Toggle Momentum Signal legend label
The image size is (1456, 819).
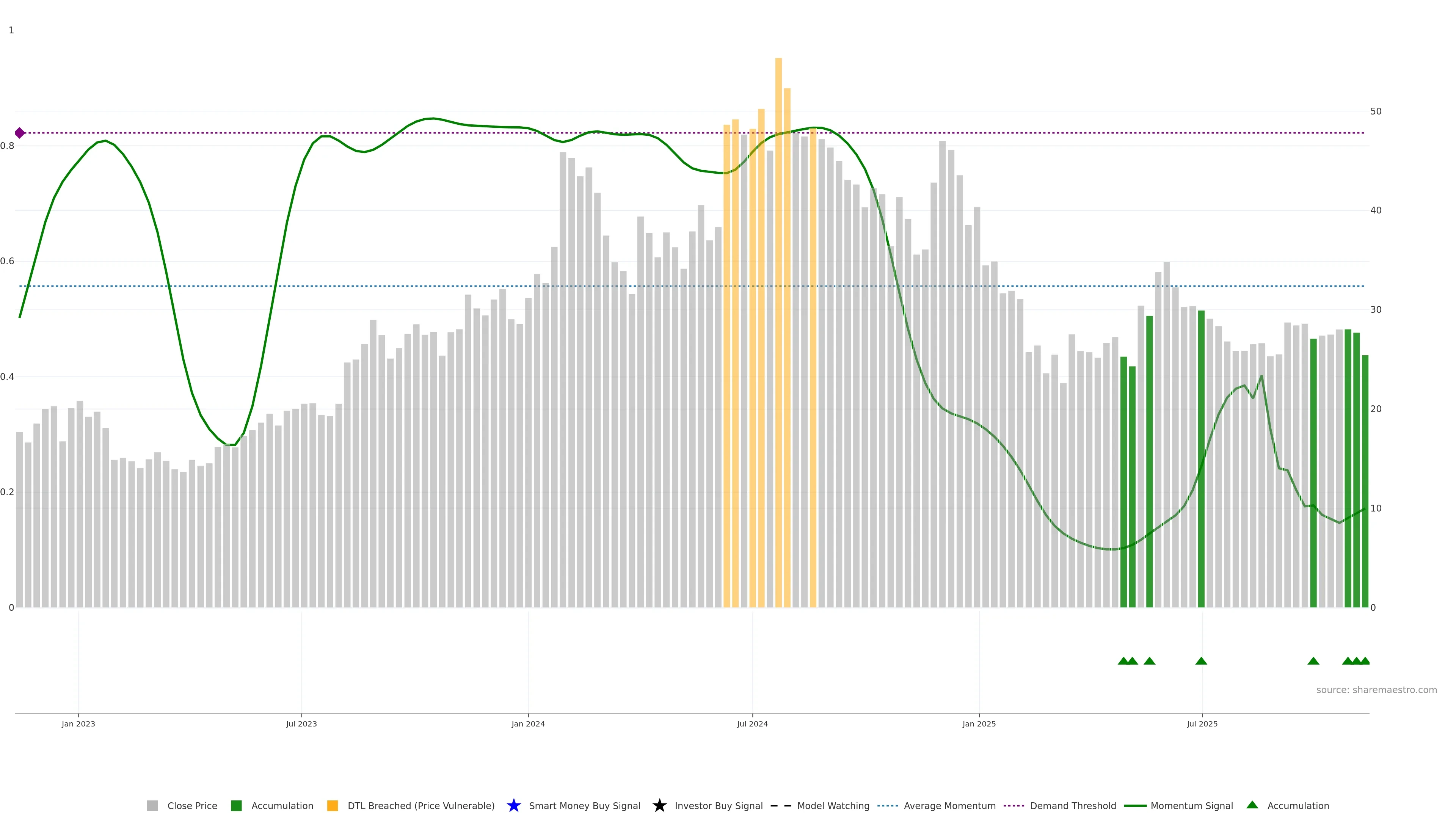click(x=1191, y=805)
